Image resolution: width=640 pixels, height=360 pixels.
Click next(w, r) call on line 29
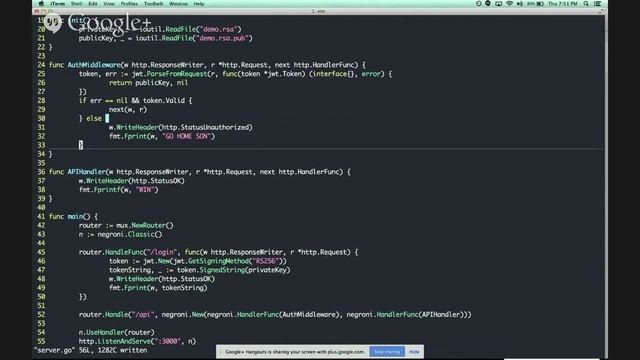(x=128, y=110)
